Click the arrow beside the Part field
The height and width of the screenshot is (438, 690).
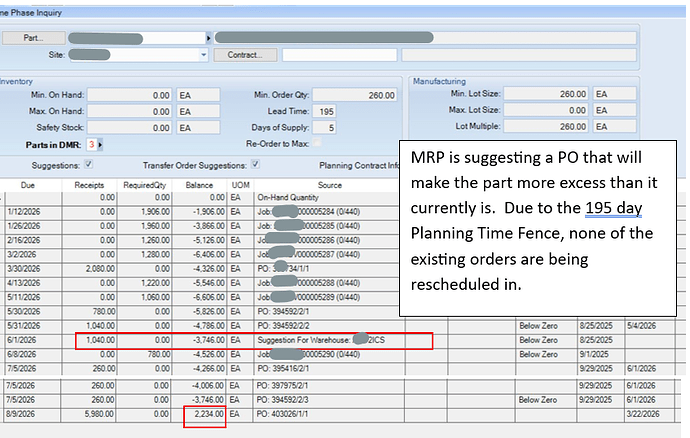208,37
